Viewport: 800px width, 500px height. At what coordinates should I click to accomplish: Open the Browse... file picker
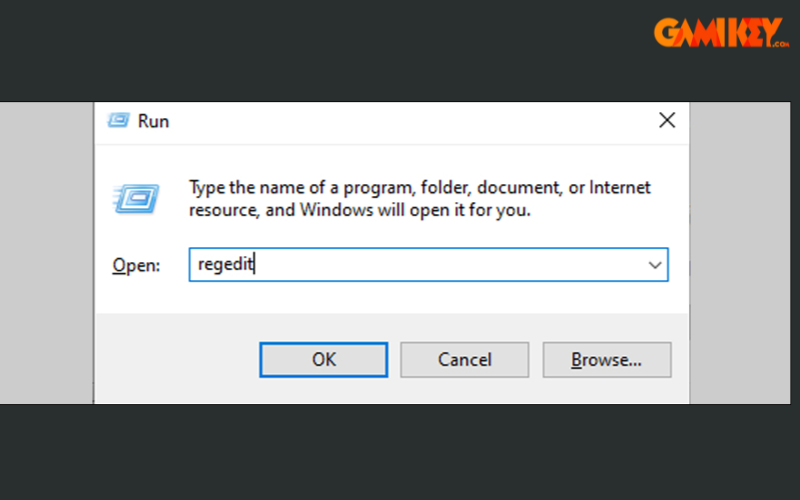(606, 359)
